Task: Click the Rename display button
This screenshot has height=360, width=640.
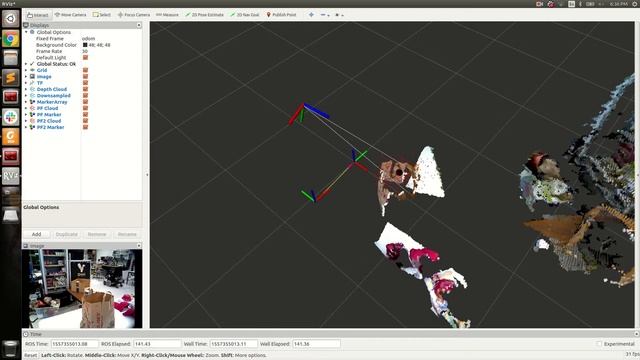Action: pyautogui.click(x=127, y=234)
